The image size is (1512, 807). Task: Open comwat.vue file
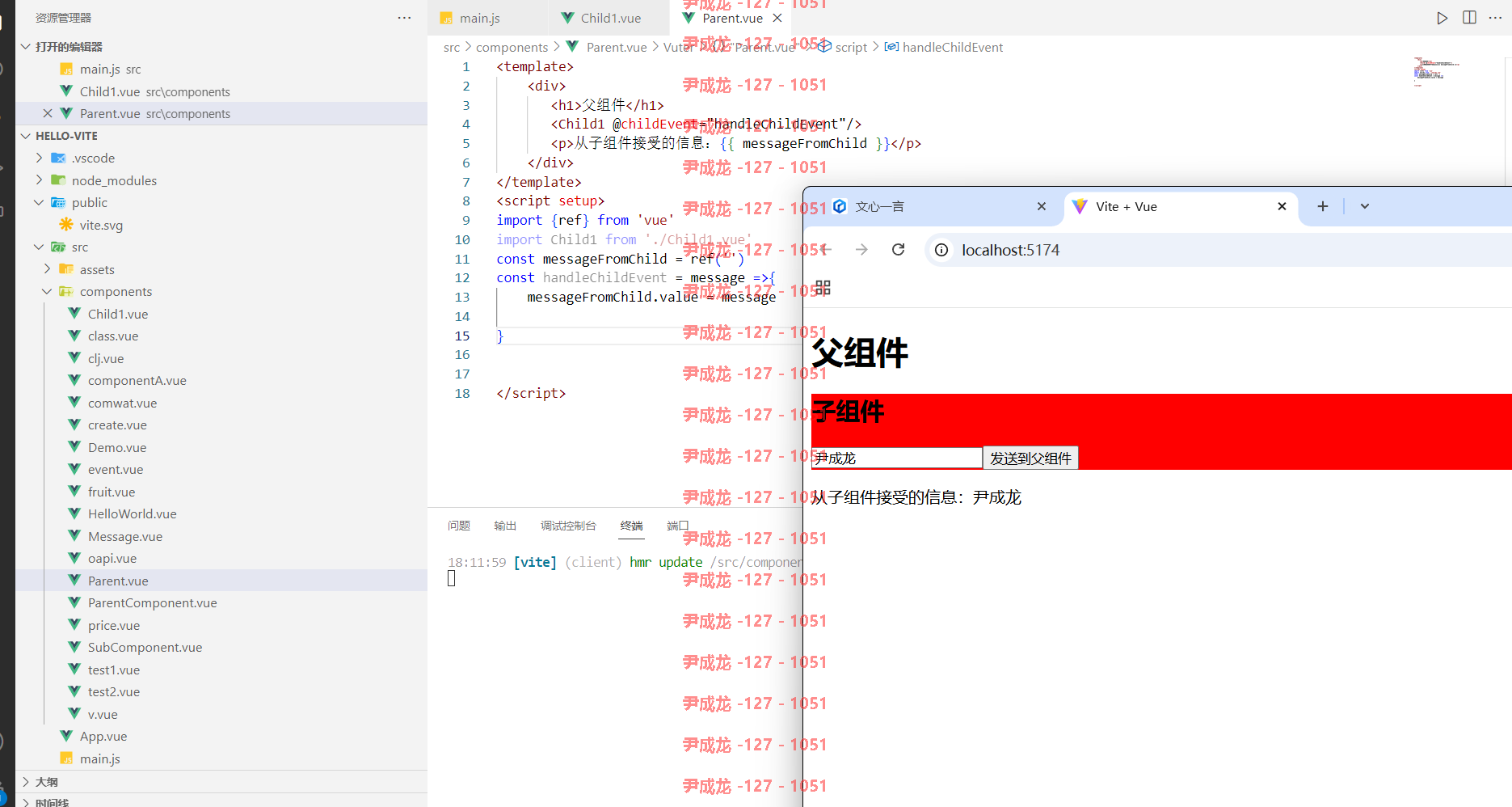[123, 403]
